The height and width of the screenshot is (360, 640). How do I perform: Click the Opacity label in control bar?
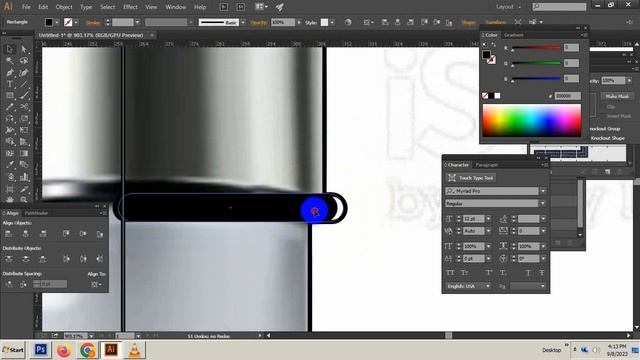tap(259, 23)
